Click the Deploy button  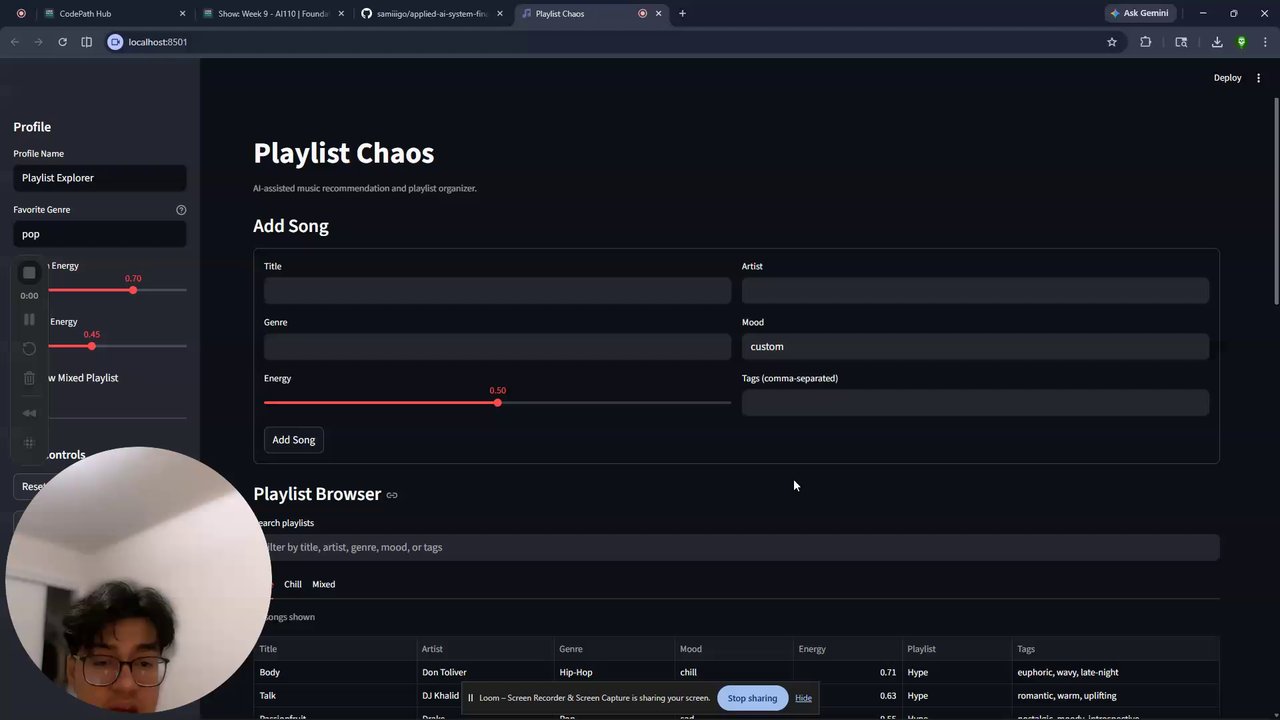[x=1227, y=78]
